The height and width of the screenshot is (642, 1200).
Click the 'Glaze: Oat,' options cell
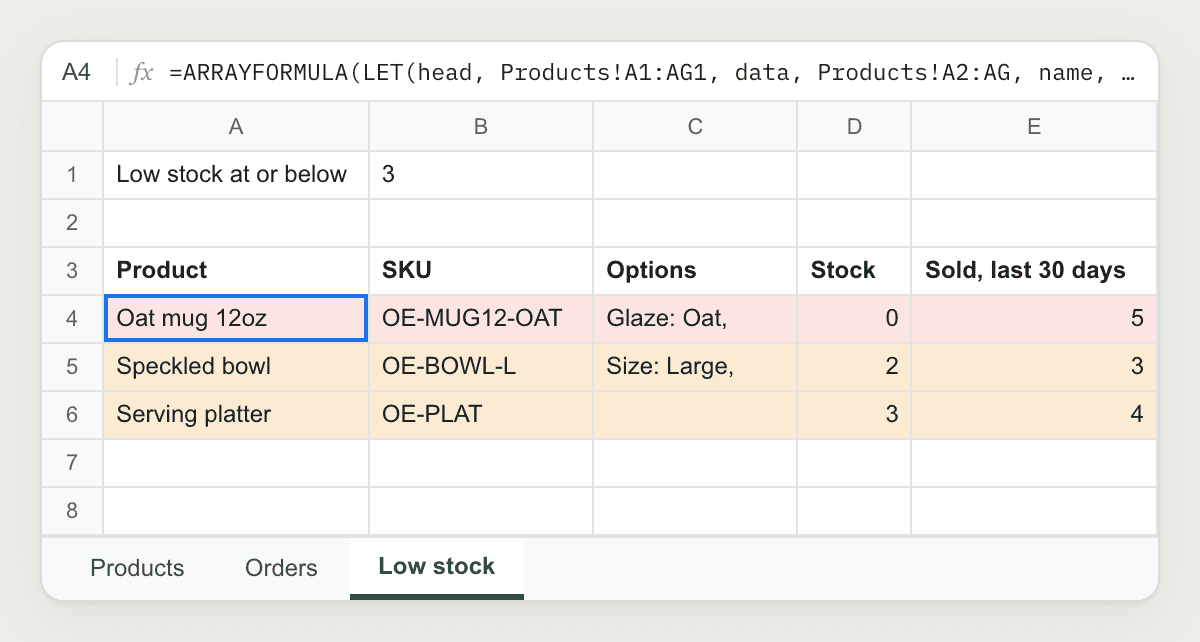[695, 319]
